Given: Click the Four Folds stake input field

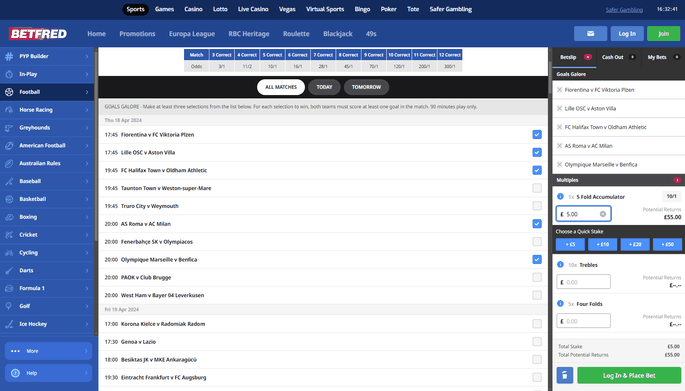Looking at the screenshot, I should point(583,321).
